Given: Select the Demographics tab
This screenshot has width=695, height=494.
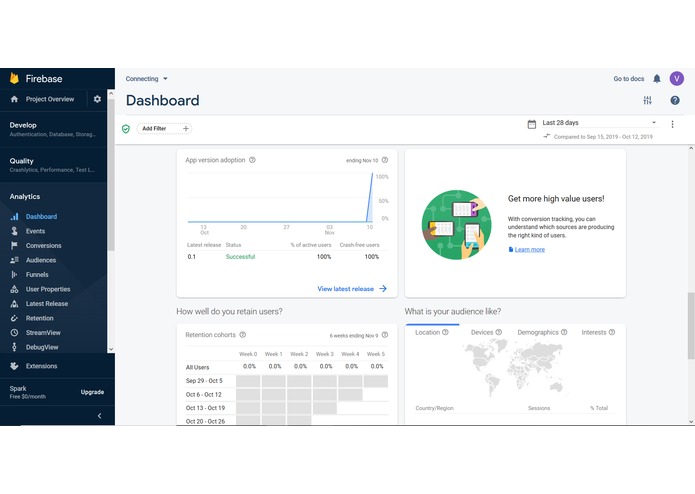Looking at the screenshot, I should click(543, 332).
